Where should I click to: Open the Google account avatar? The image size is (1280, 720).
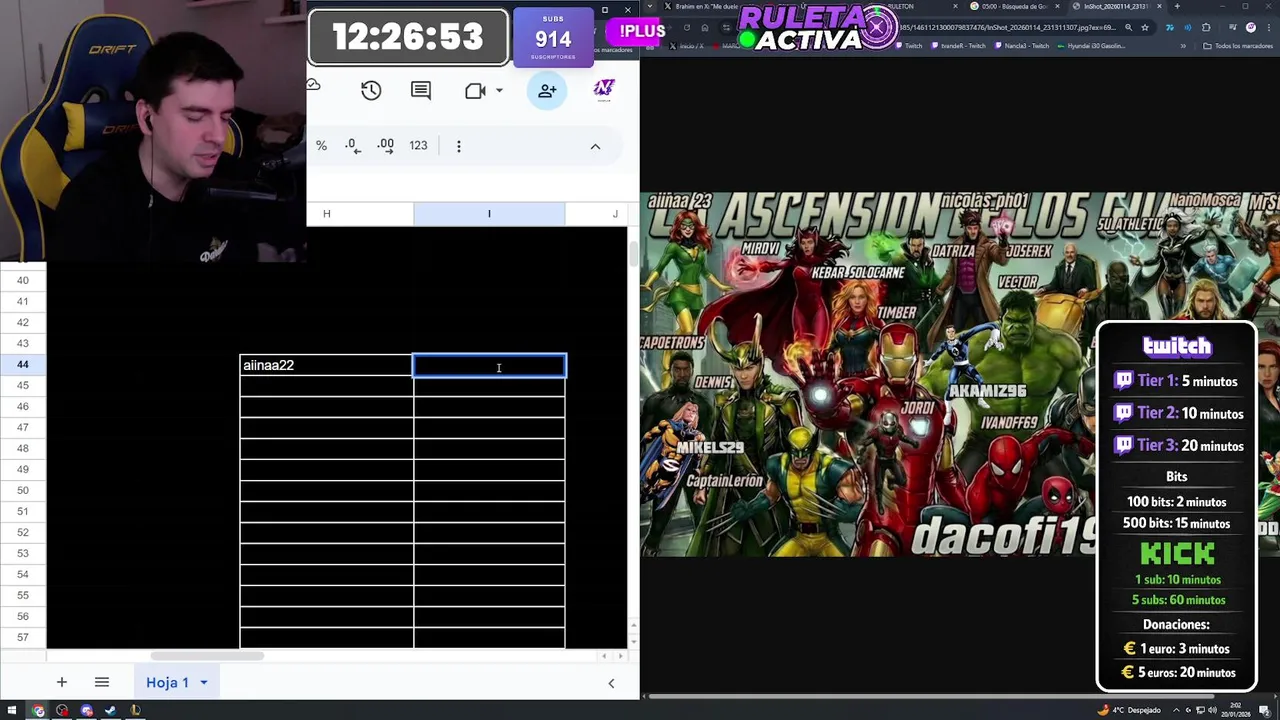point(604,90)
